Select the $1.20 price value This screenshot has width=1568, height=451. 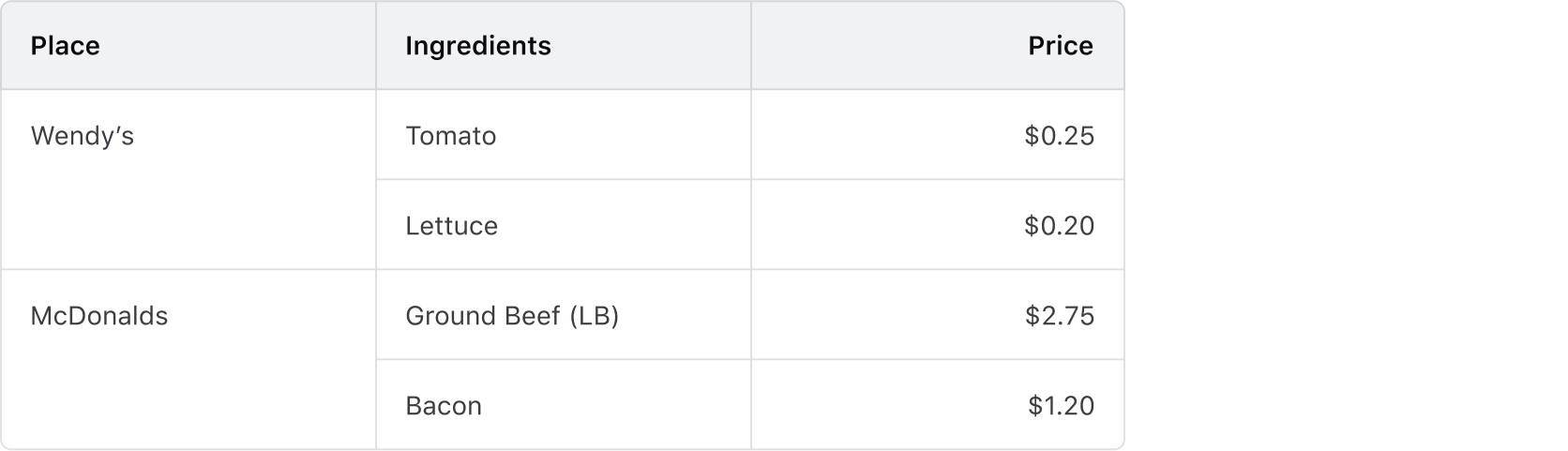(x=1061, y=406)
